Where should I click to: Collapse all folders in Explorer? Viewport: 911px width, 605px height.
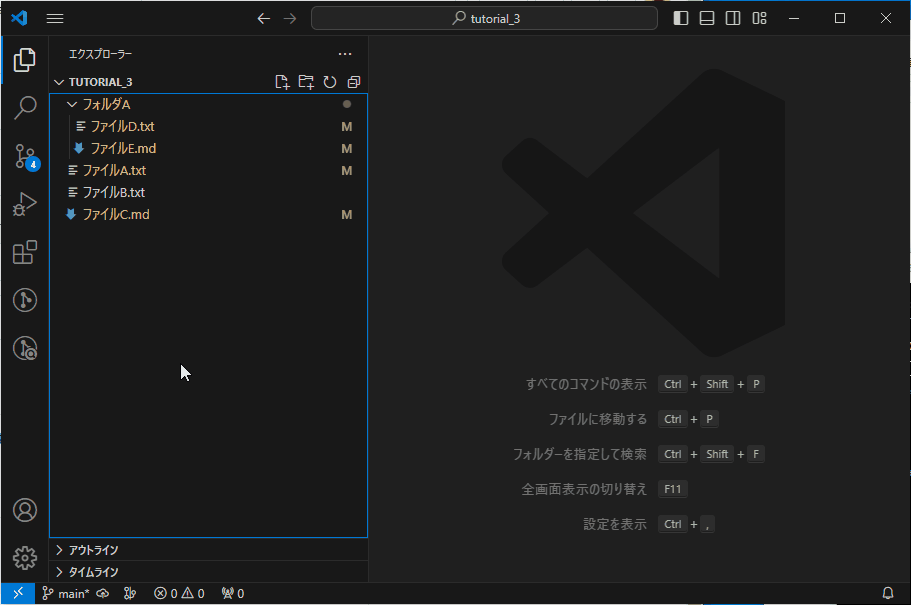point(353,82)
